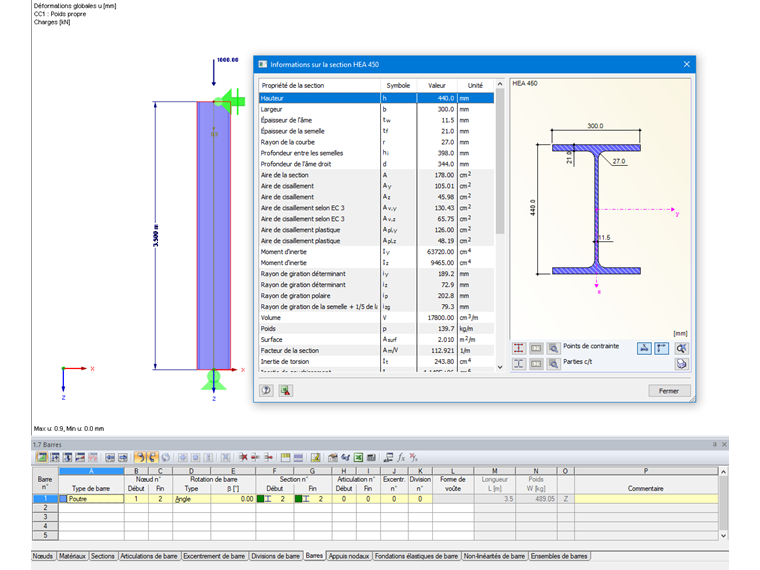760x570 pixels.
Task: Switch to the Matériaux tab
Action: pyautogui.click(x=72, y=555)
